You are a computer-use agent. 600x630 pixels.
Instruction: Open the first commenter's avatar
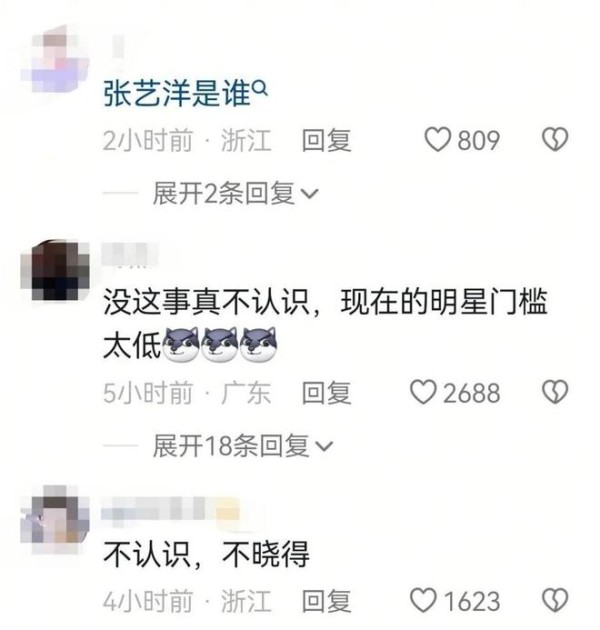click(x=55, y=59)
